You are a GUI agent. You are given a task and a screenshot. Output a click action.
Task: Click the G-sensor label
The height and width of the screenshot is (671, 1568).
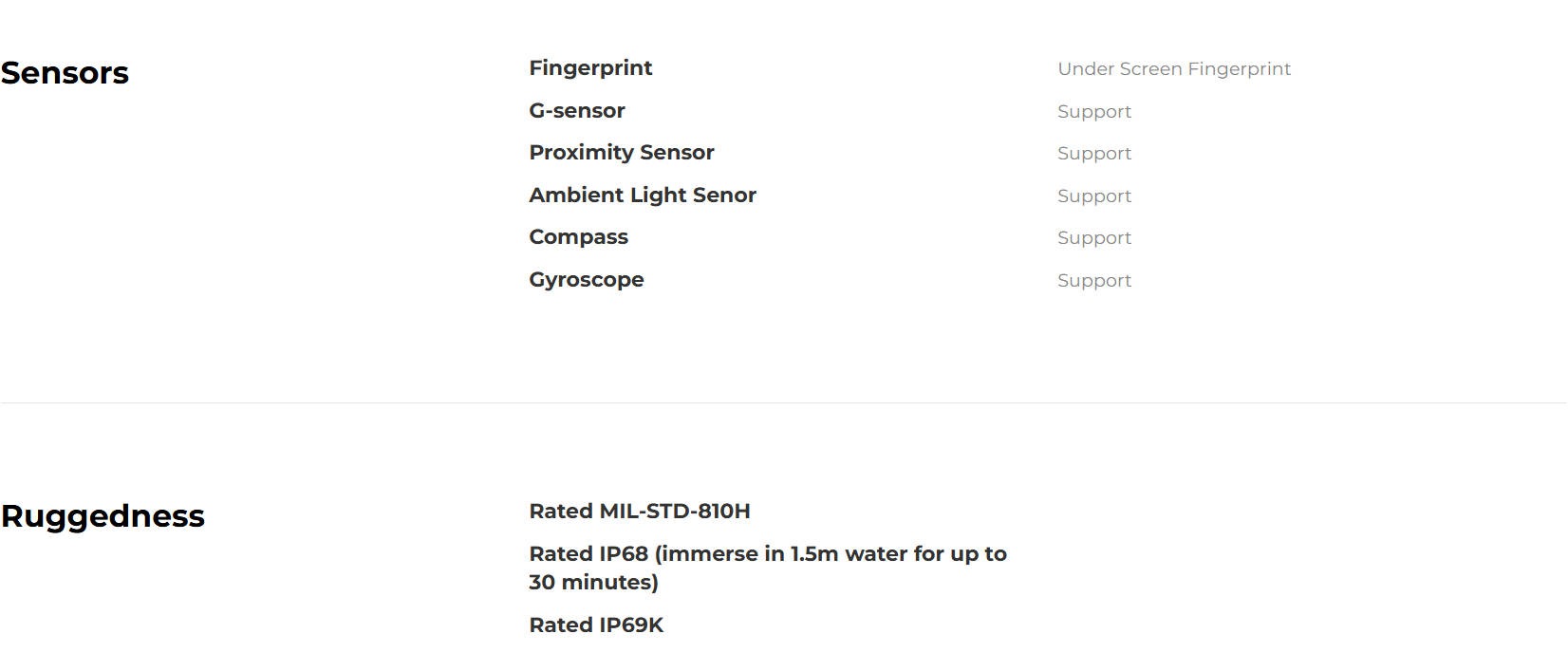pos(577,111)
